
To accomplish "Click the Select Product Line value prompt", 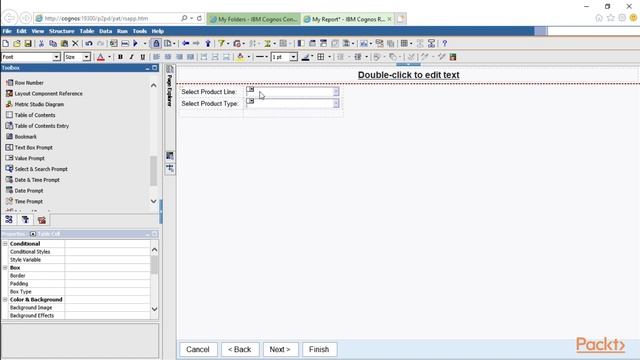I will point(293,91).
